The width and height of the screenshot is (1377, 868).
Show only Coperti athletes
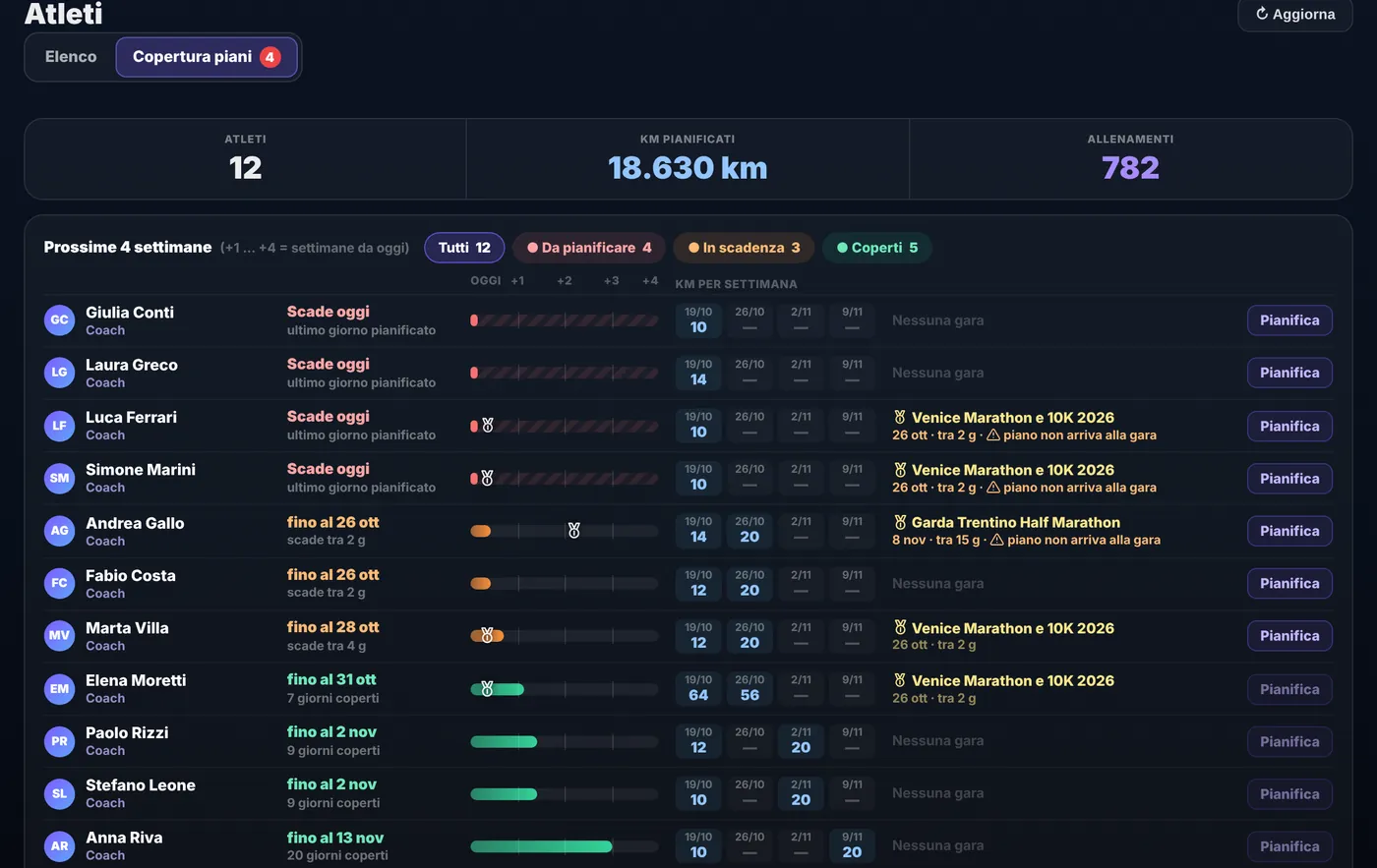click(x=876, y=248)
